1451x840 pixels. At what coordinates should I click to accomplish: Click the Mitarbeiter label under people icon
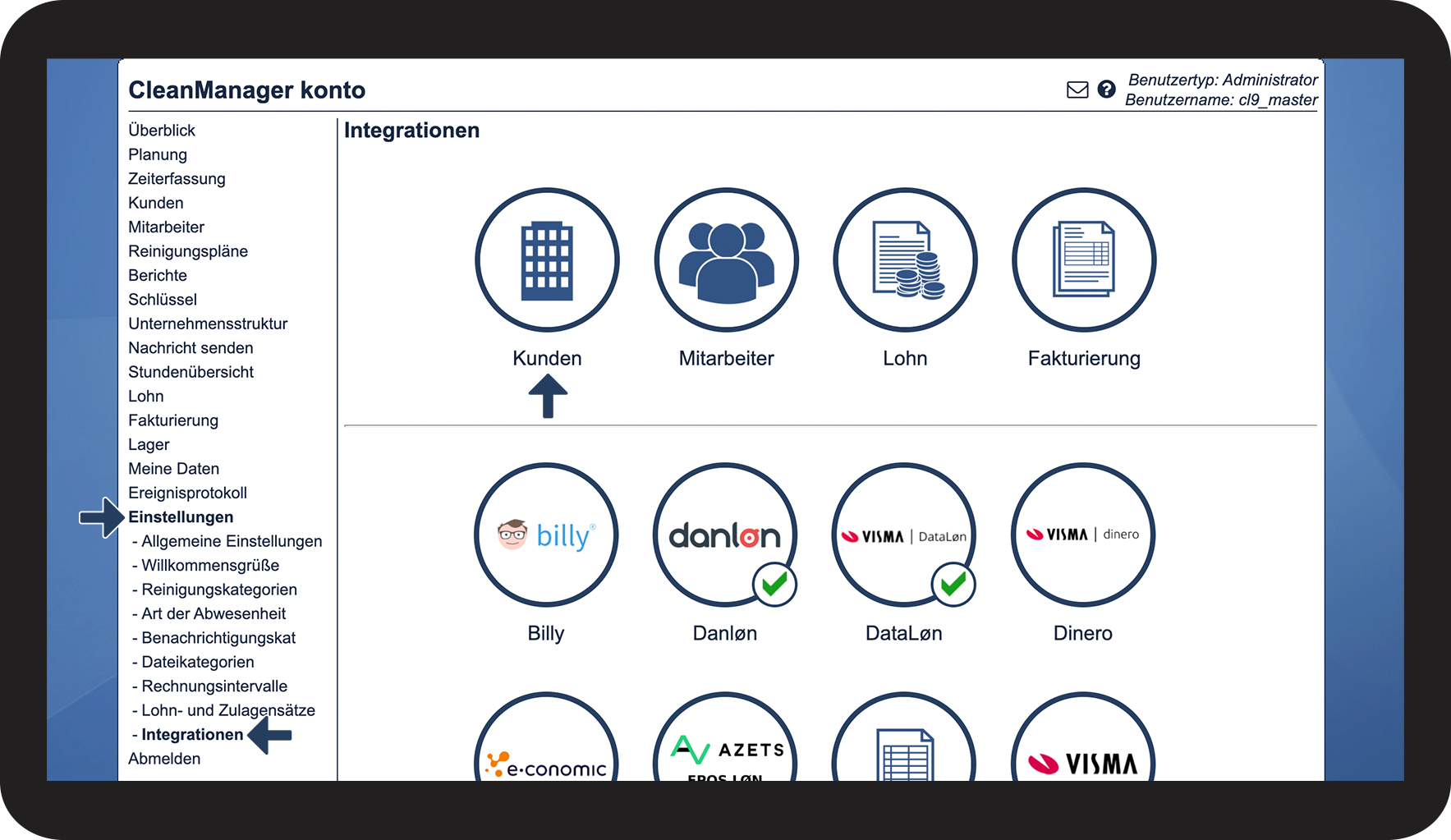726,359
